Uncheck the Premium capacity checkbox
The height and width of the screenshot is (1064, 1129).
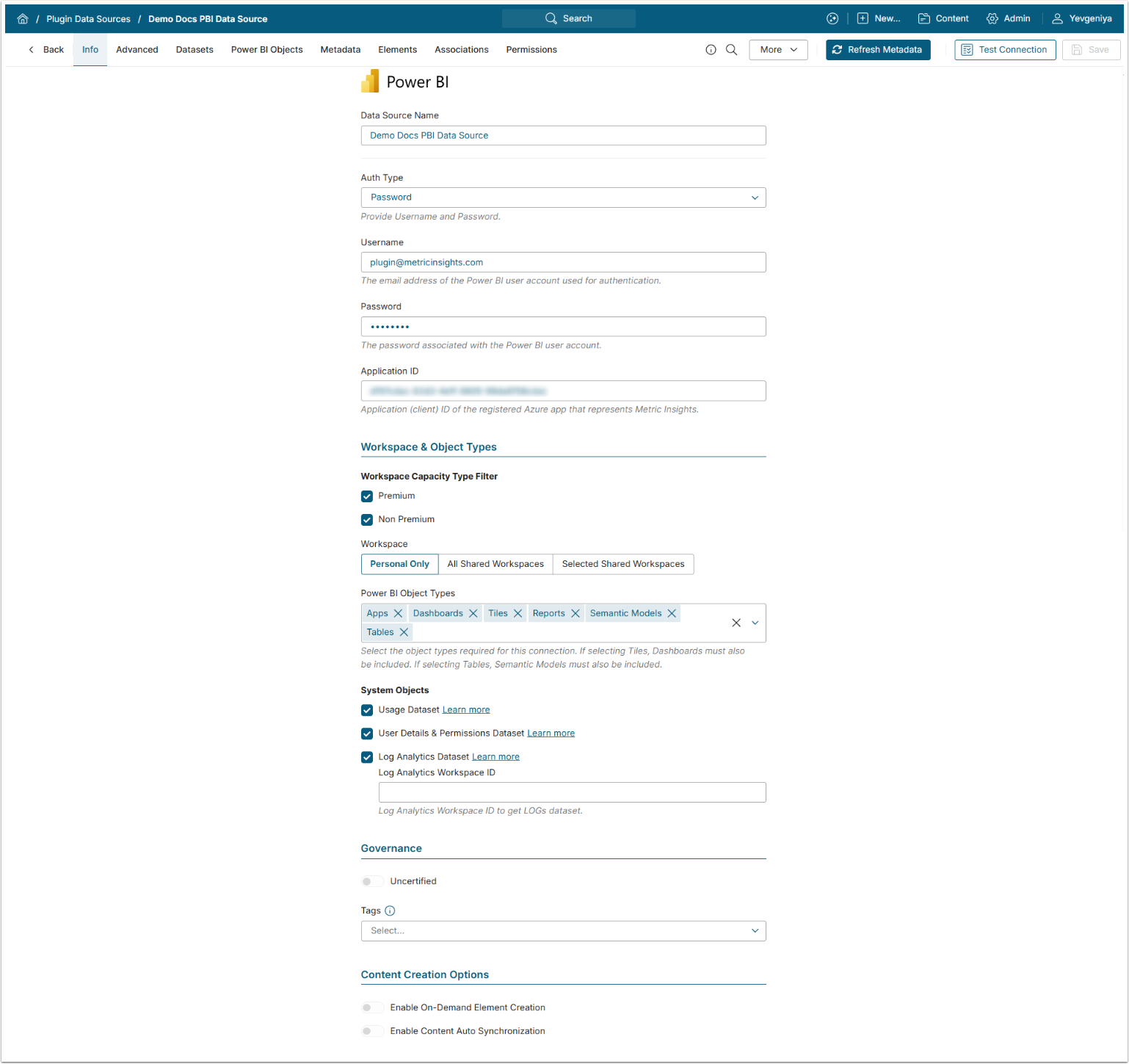pos(367,496)
